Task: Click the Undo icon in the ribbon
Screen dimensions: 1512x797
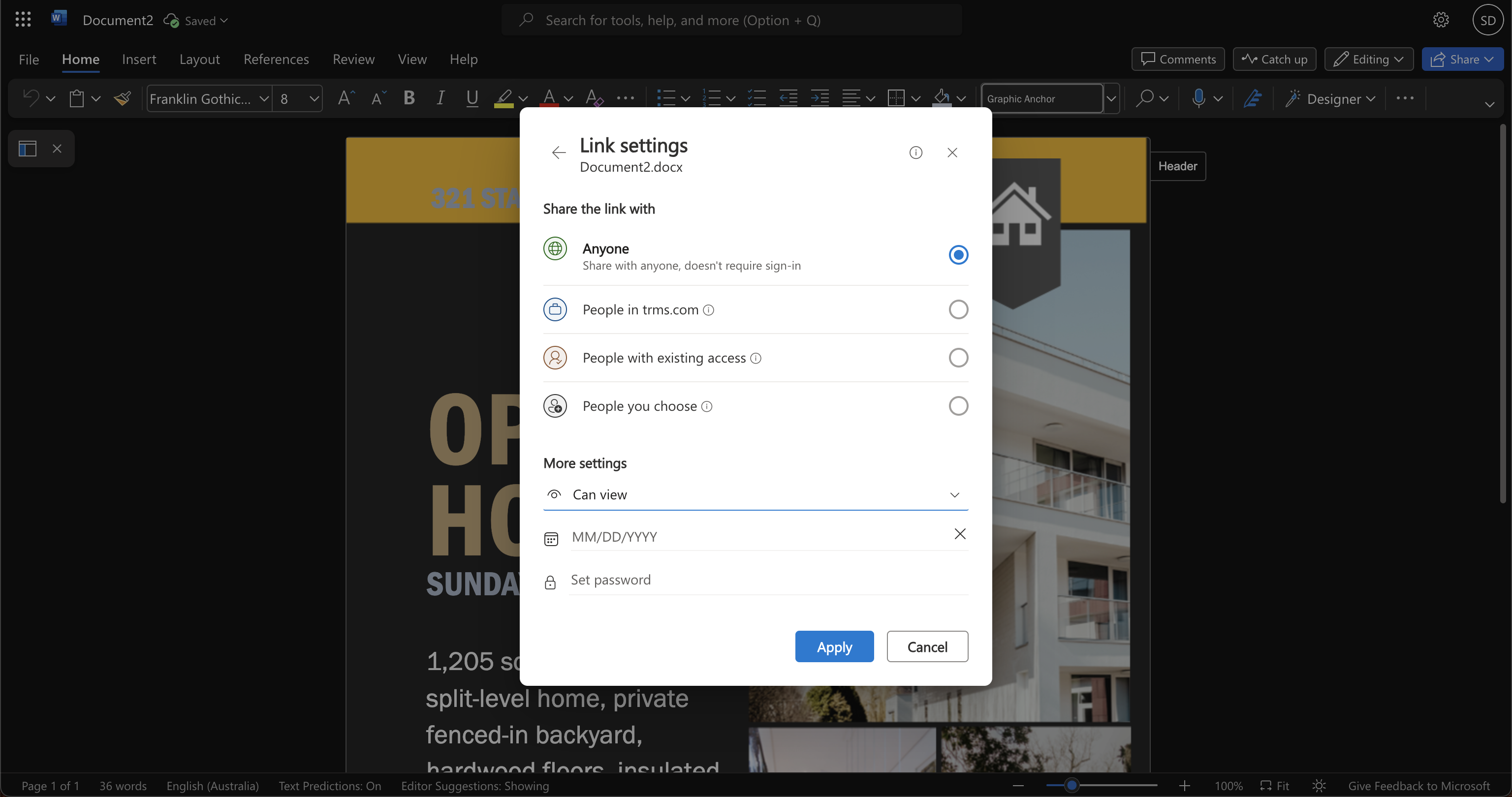Action: [31, 97]
